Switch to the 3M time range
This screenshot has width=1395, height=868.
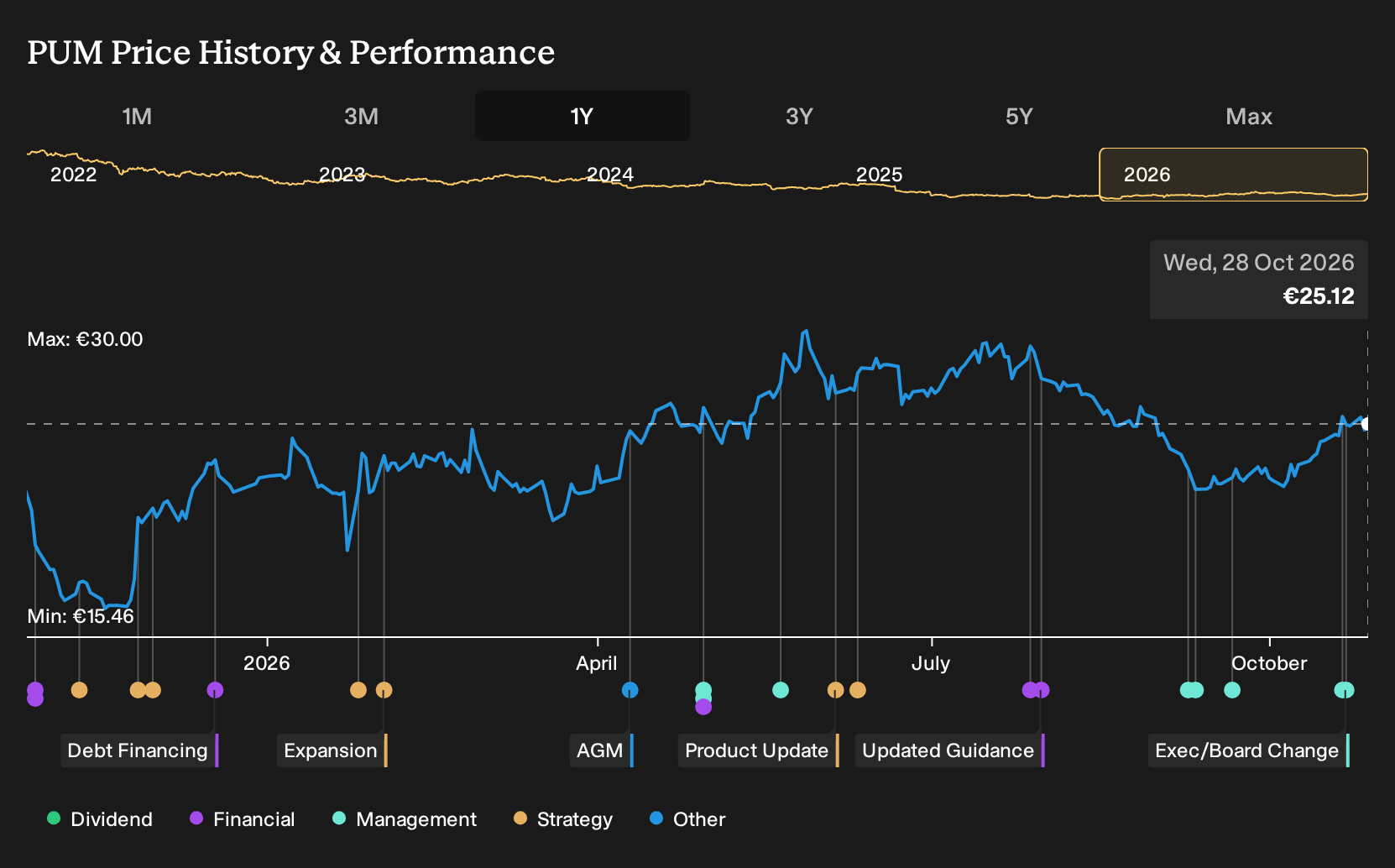click(361, 116)
